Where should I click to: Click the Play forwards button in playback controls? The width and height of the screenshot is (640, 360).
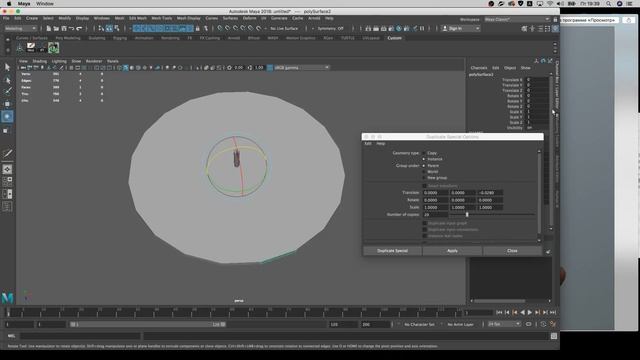[x=530, y=312]
